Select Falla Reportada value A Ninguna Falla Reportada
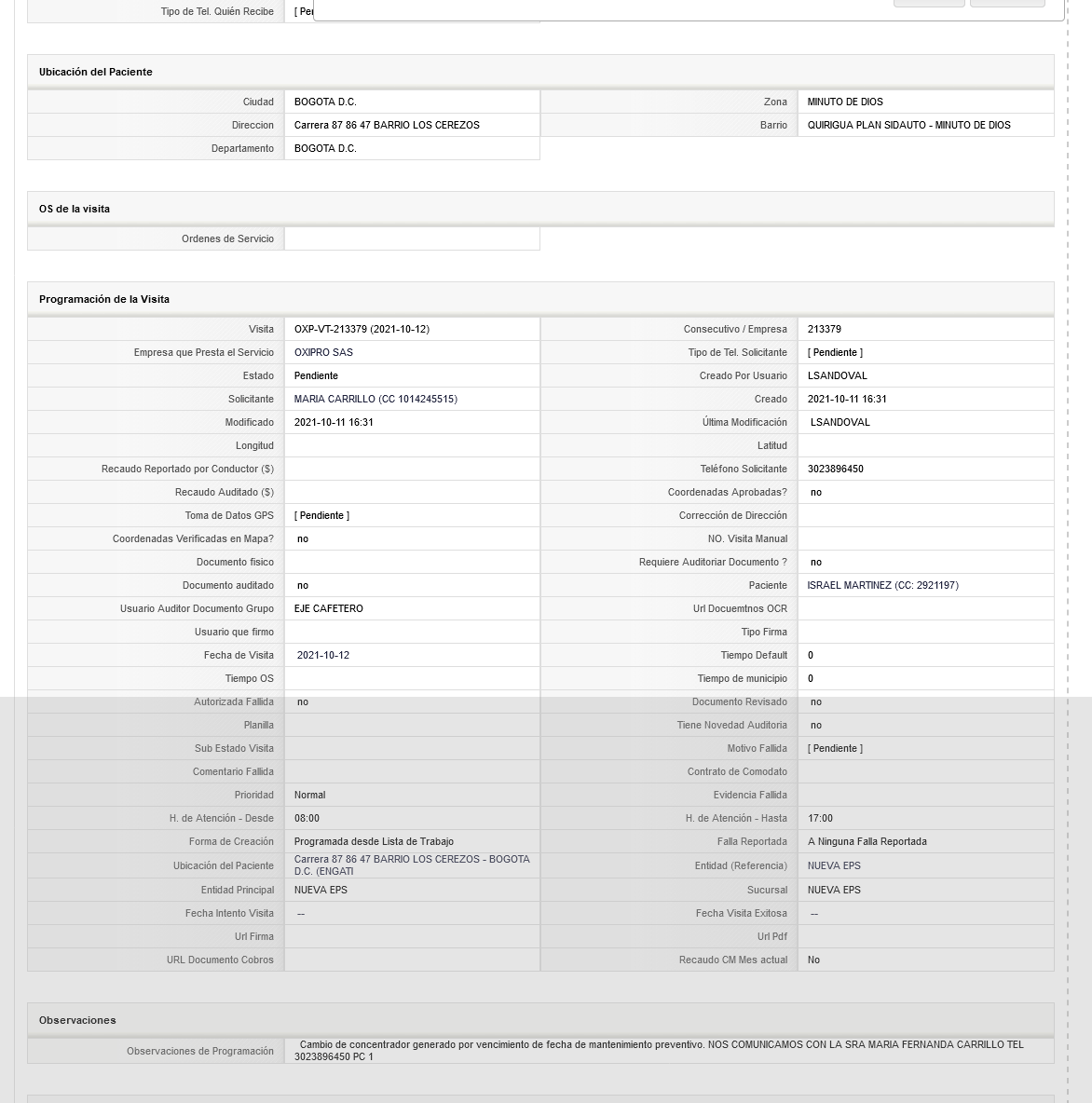The image size is (1092, 1103). pyautogui.click(x=867, y=841)
